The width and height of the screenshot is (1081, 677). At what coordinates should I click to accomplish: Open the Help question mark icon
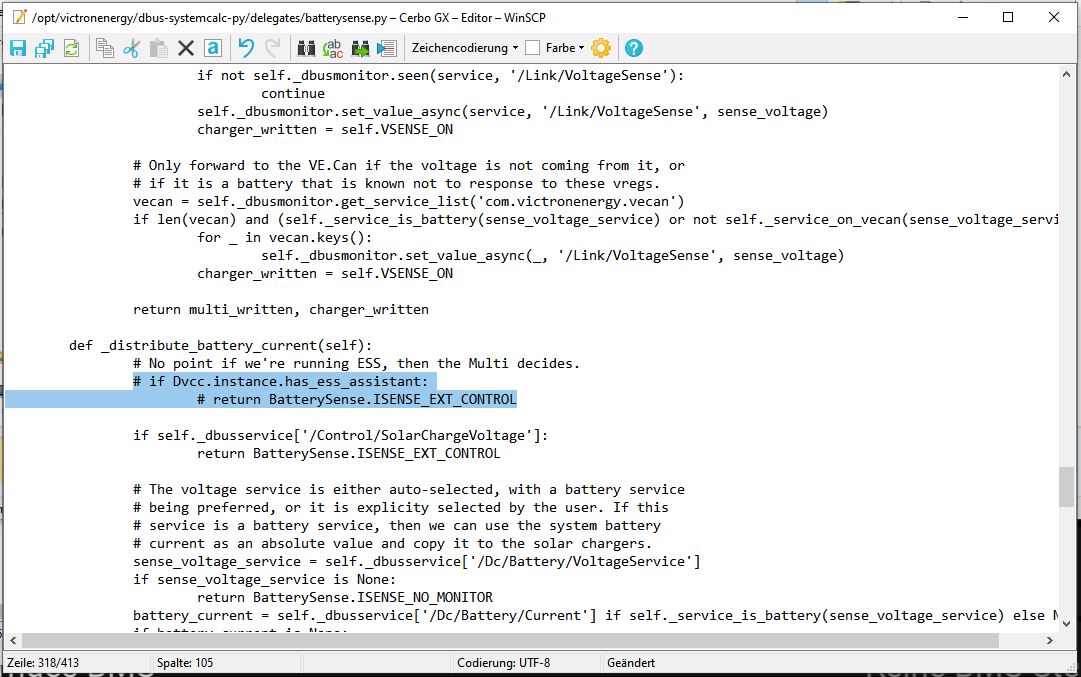pyautogui.click(x=633, y=48)
